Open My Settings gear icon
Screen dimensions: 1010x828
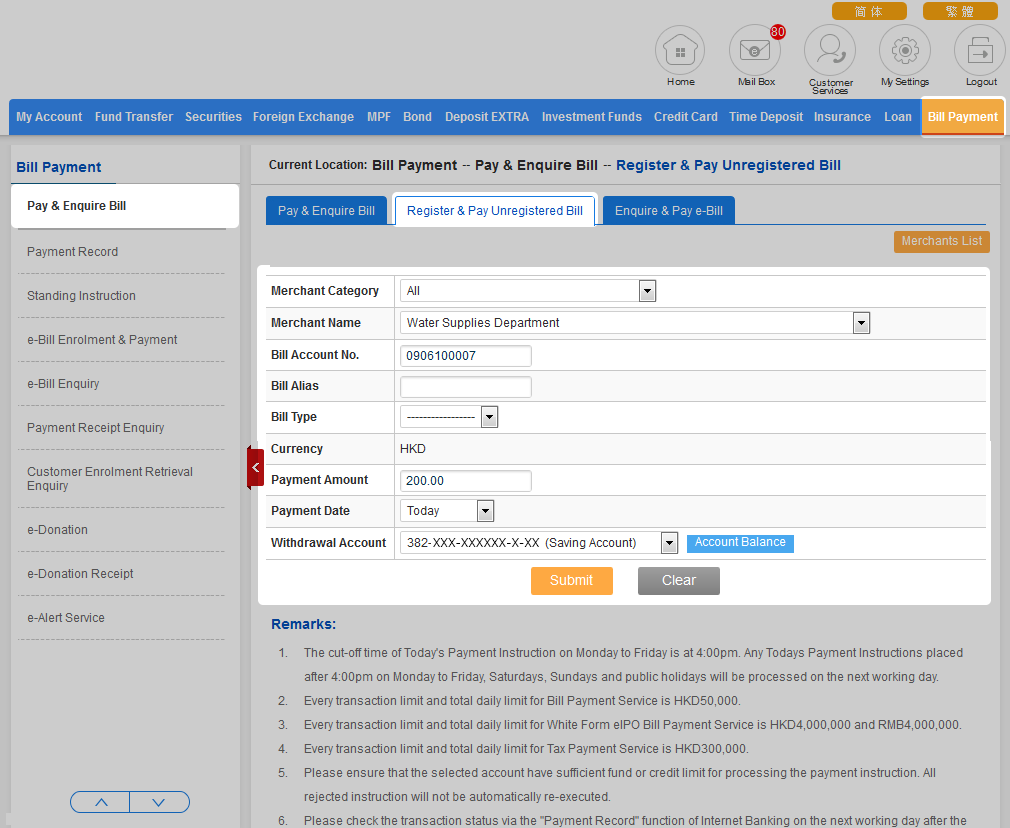[x=904, y=50]
